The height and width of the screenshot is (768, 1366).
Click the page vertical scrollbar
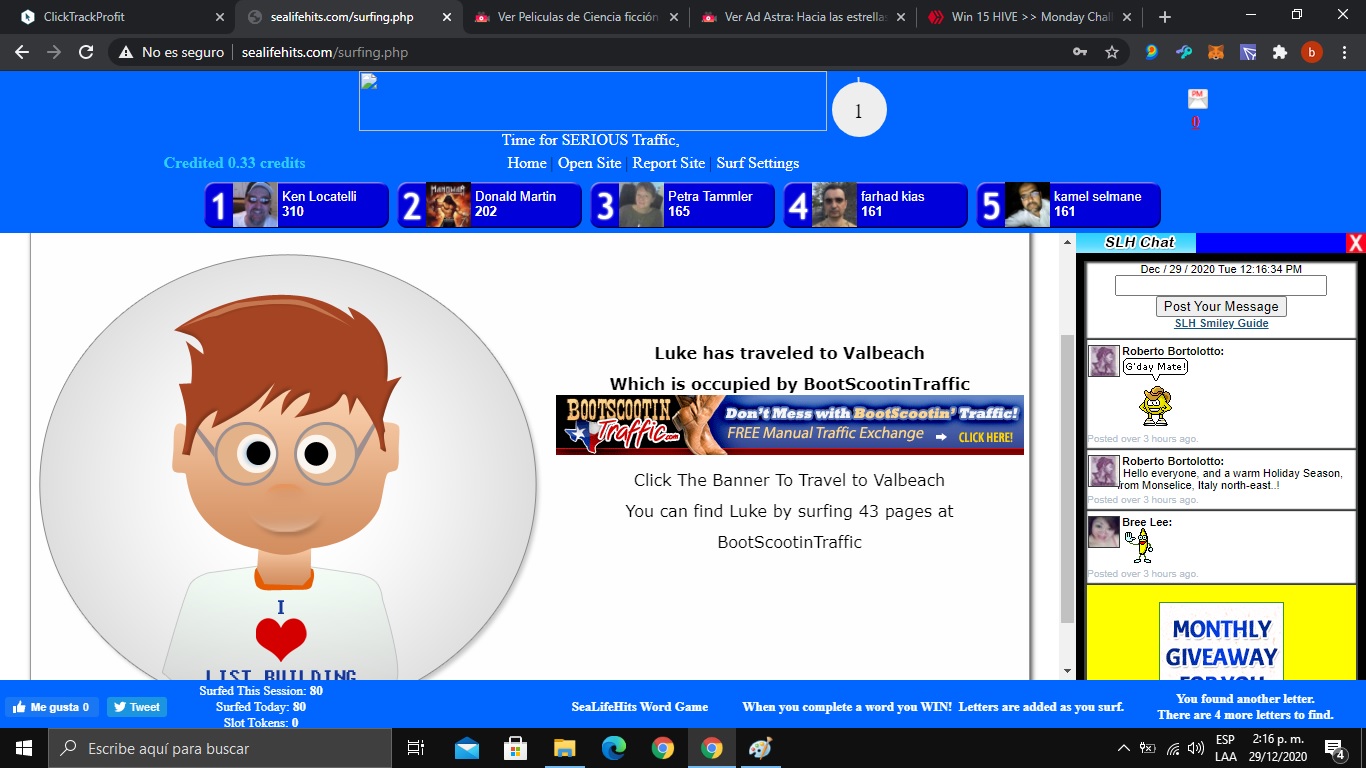pos(1067,478)
